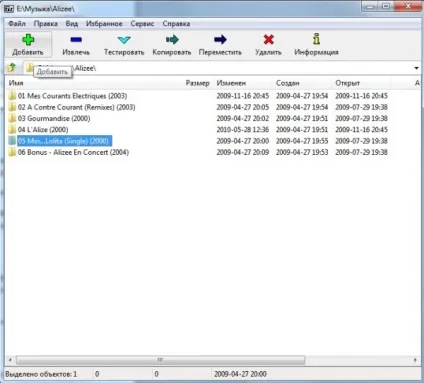The image size is (424, 383).
Task: Go up one folder with the green arrow
Action: pos(12,68)
